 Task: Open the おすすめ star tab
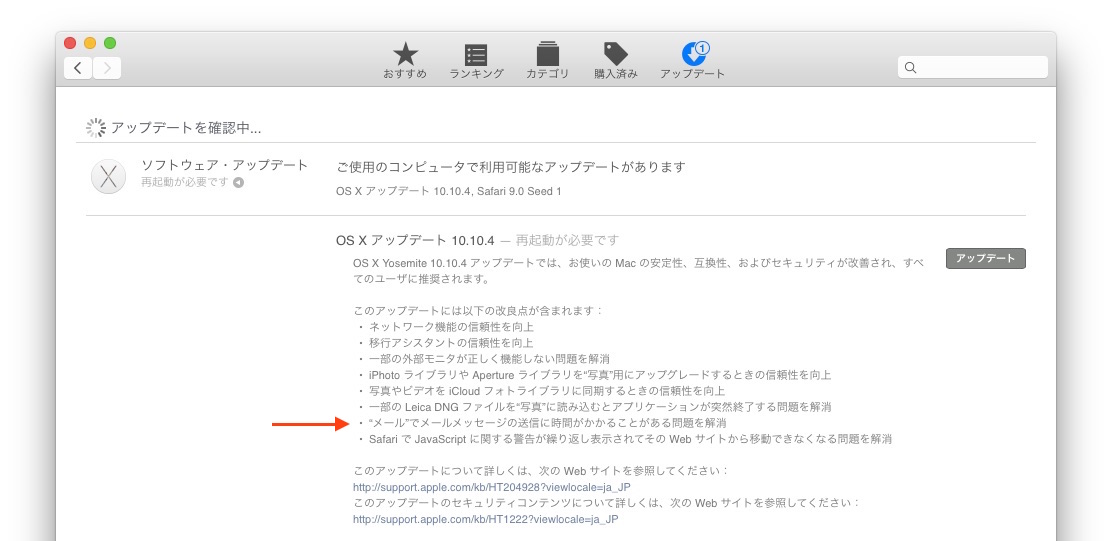coord(405,60)
